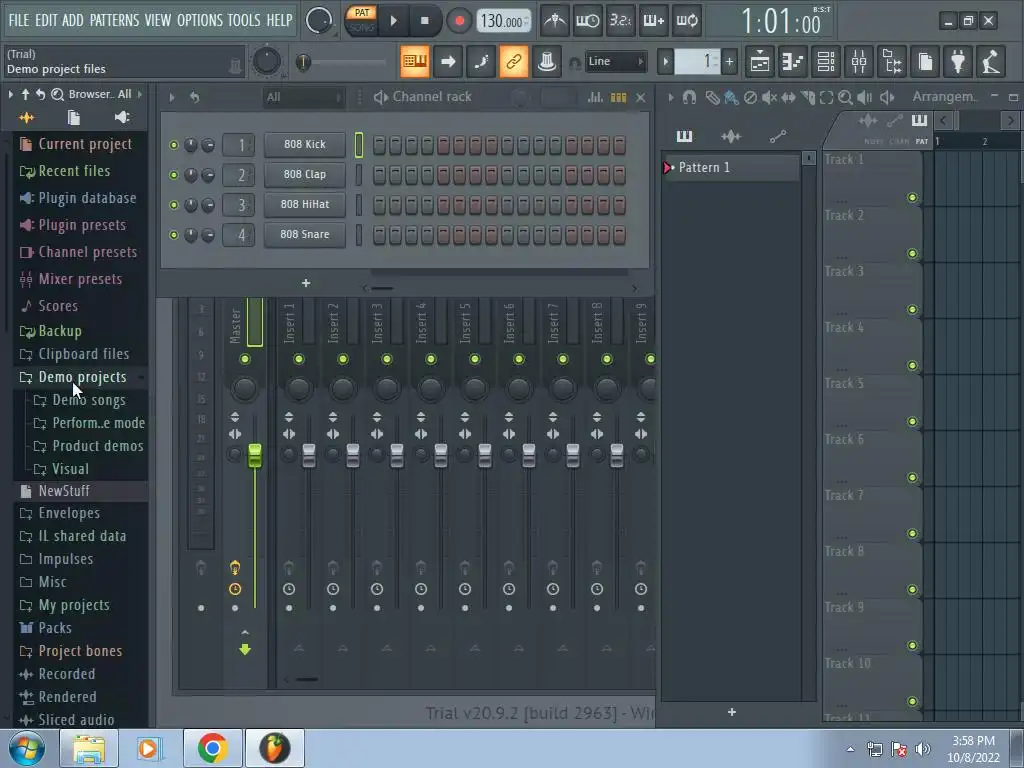Image resolution: width=1024 pixels, height=768 pixels.
Task: Open Chrome from the Windows taskbar
Action: click(212, 748)
